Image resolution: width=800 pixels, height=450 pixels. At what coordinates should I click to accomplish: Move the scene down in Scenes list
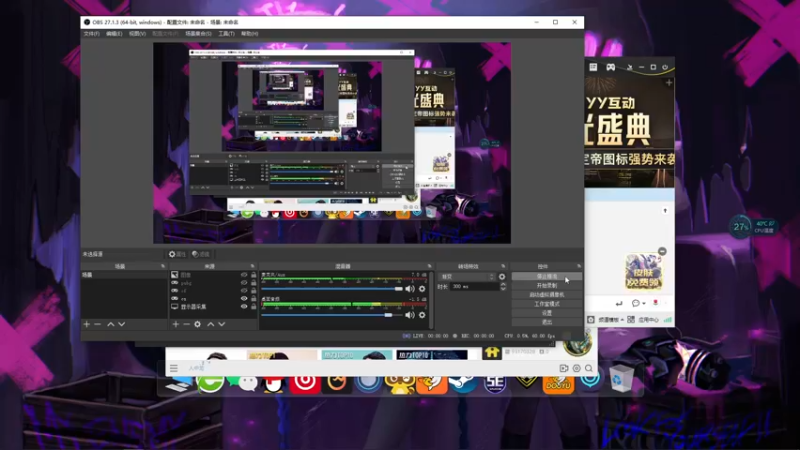(121, 324)
